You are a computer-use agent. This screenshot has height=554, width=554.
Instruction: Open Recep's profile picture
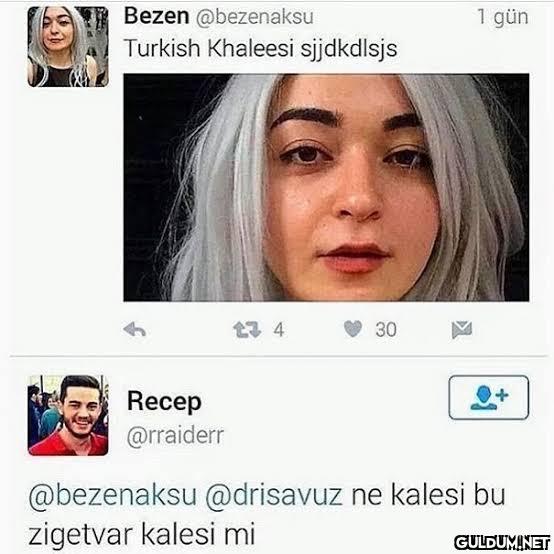(x=68, y=415)
